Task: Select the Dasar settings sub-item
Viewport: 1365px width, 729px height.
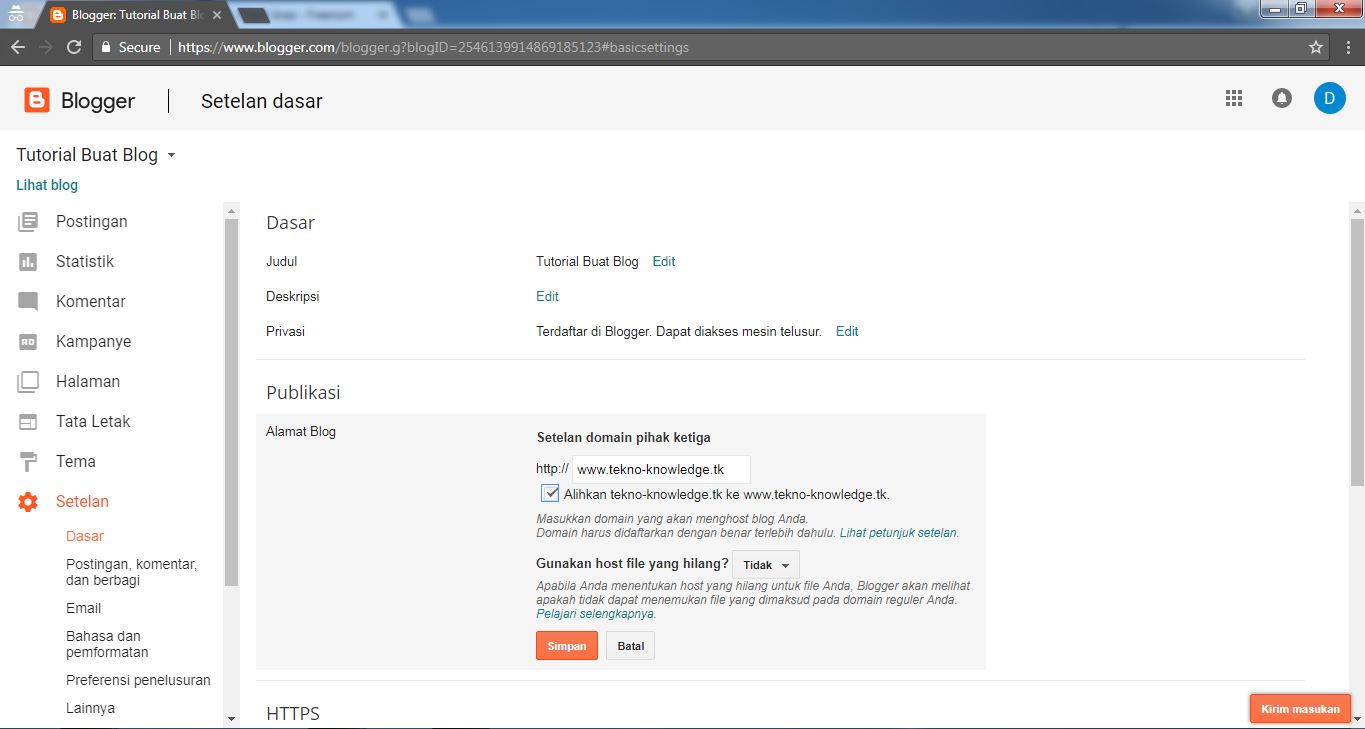Action: click(x=85, y=536)
